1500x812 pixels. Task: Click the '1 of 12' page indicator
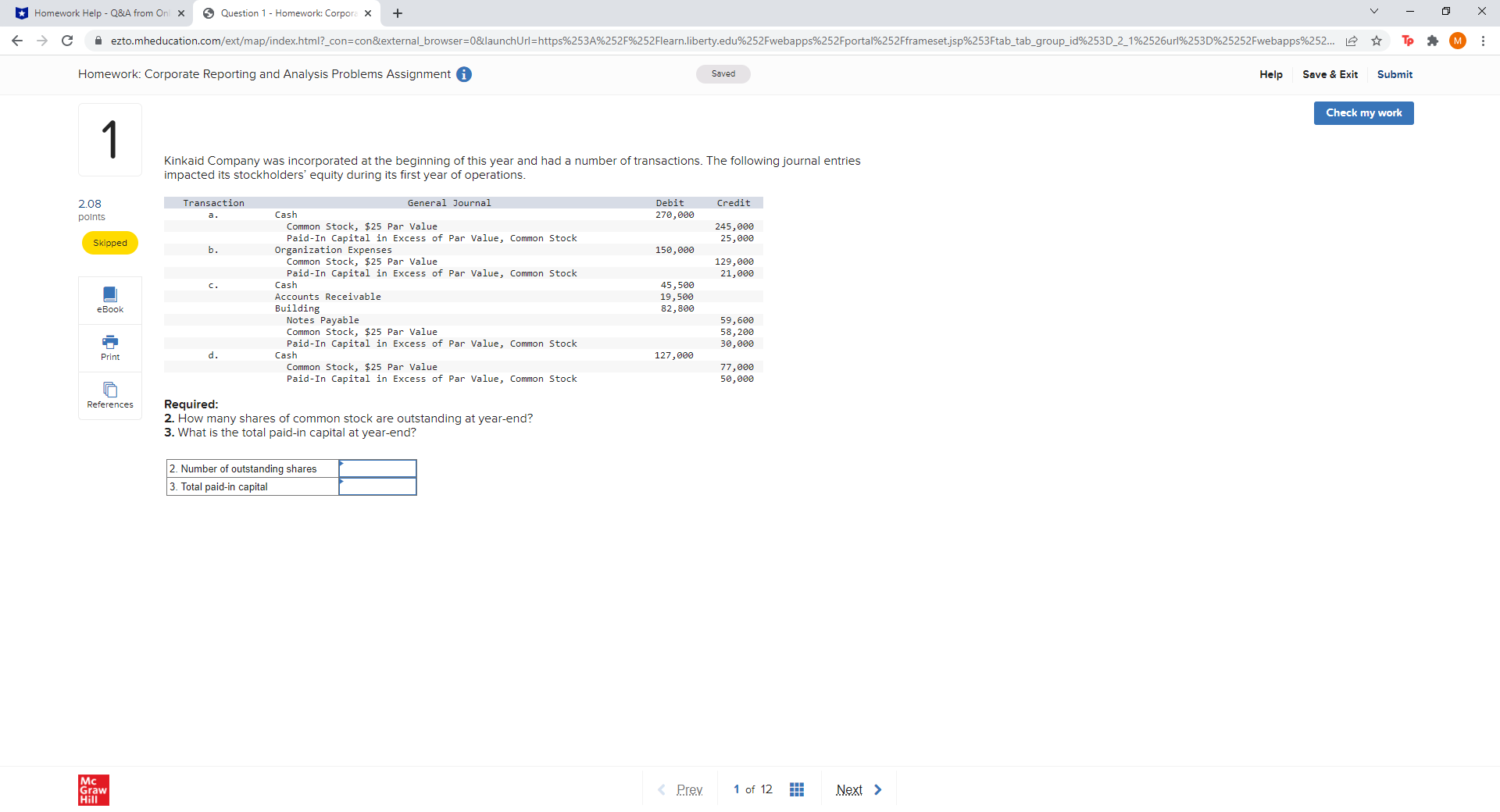coord(752,789)
